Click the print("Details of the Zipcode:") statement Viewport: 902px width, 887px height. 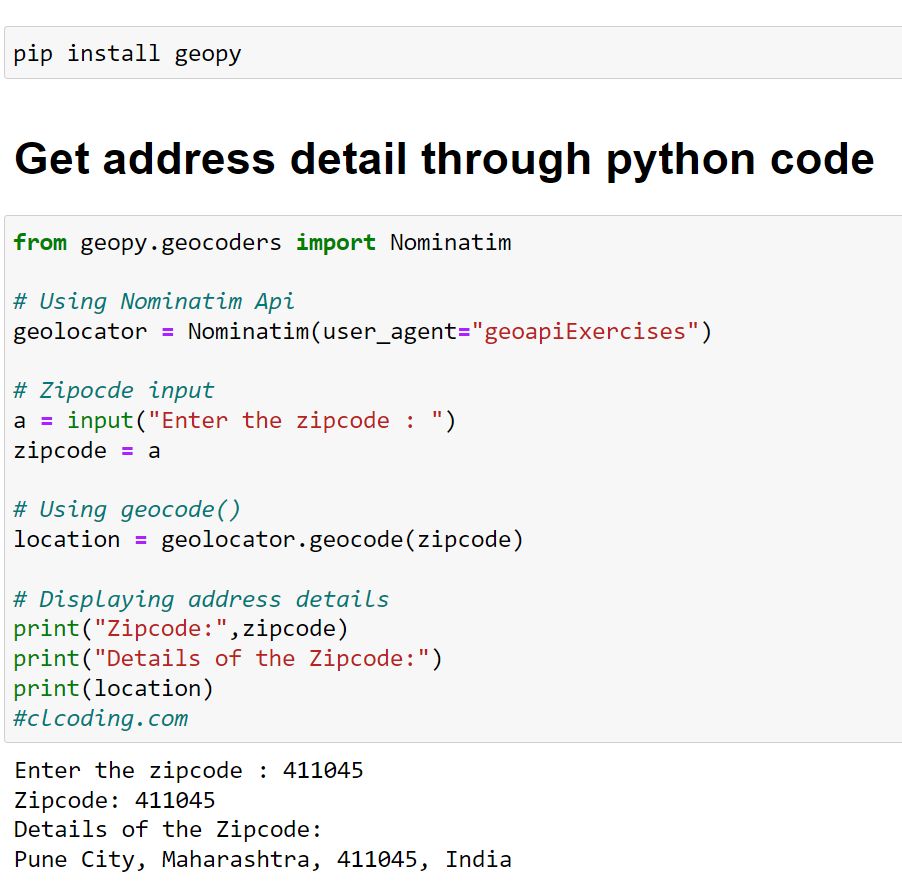coord(228,658)
